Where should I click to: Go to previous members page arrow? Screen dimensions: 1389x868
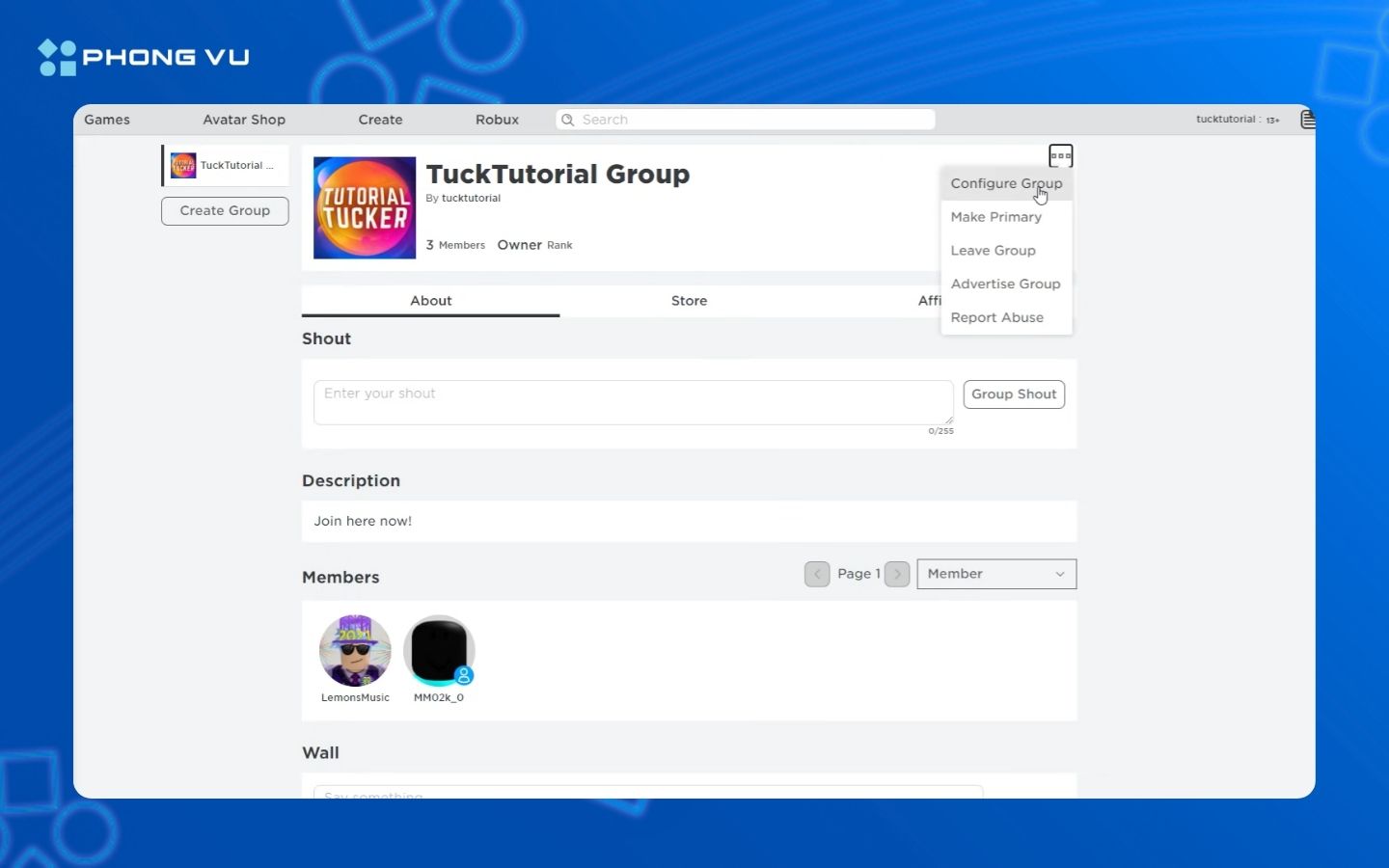tap(817, 574)
